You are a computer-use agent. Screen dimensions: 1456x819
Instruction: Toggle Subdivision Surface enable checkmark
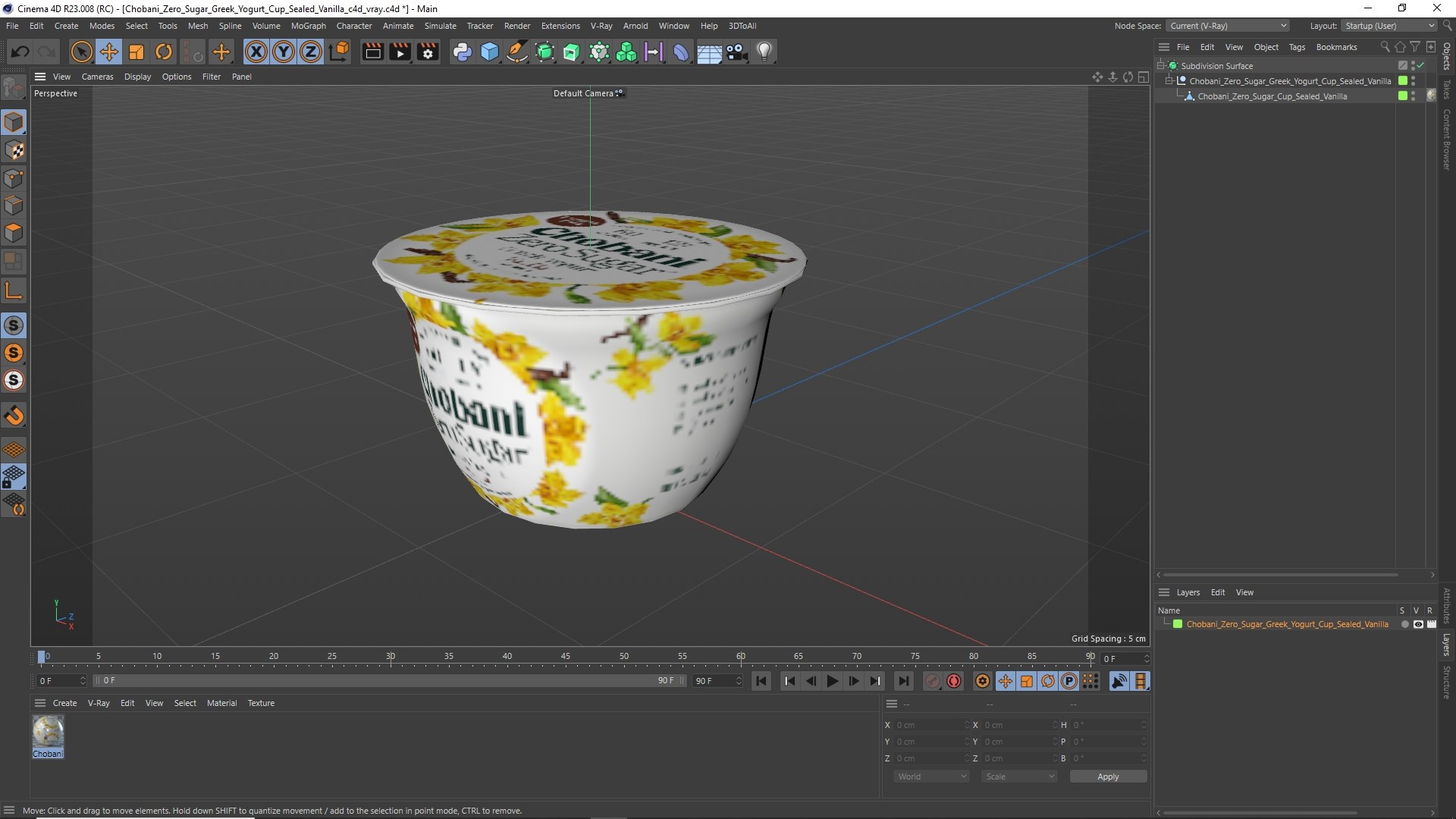(x=1420, y=66)
